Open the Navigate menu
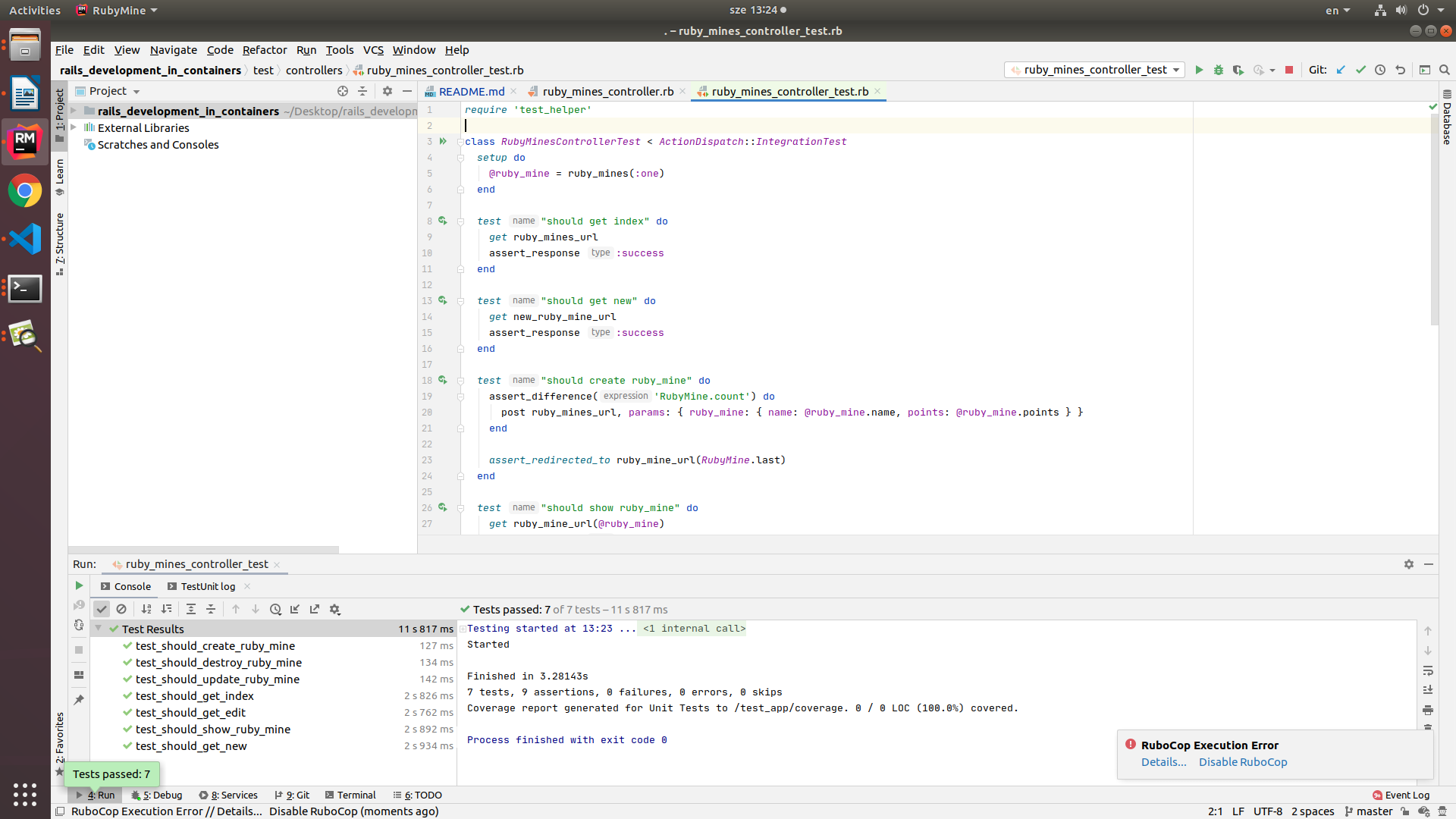The width and height of the screenshot is (1456, 819). pyautogui.click(x=173, y=50)
